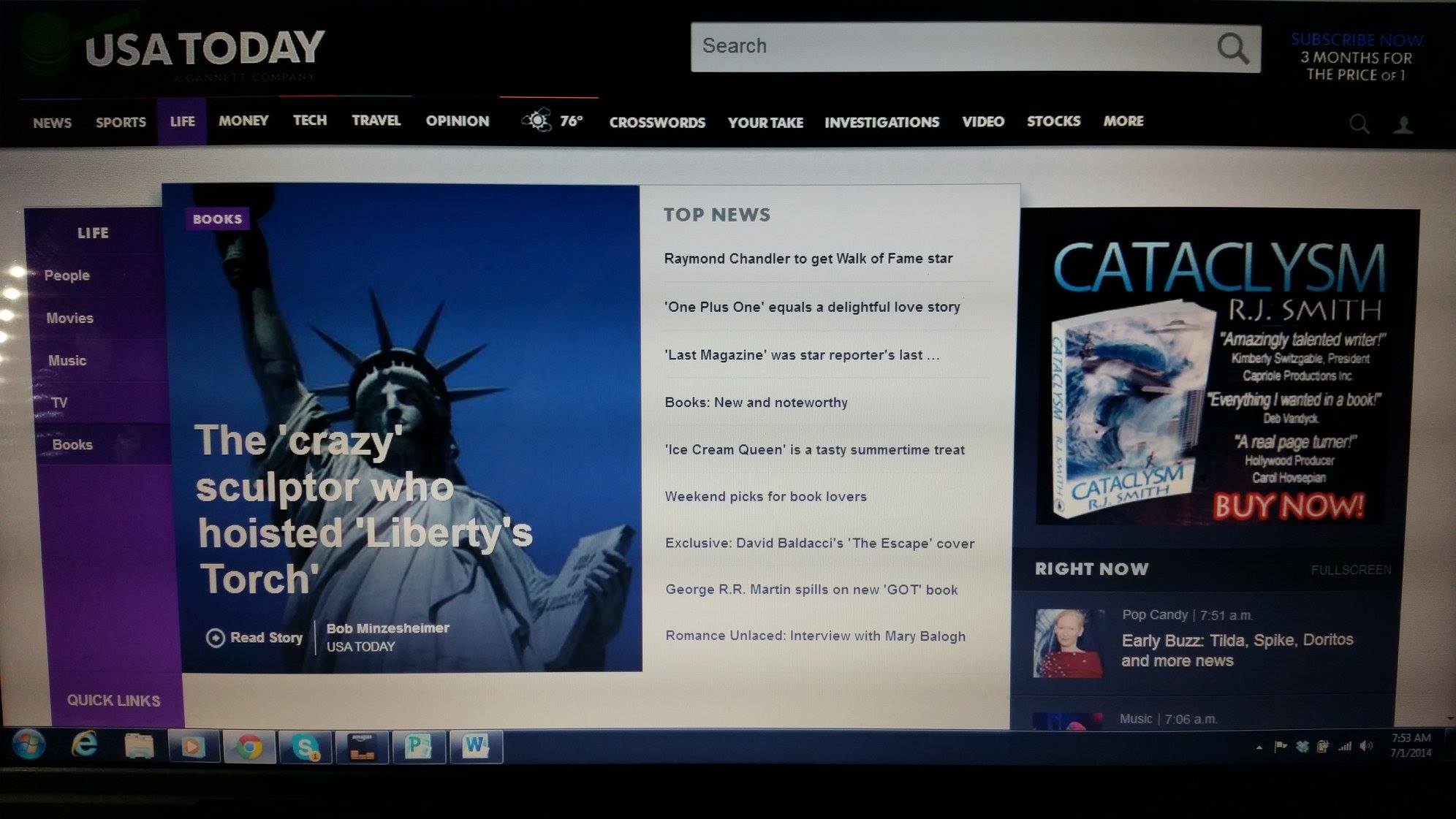Click BUY NOW! on the Cataclysm ad
Screen dimensions: 1456x819
(x=1288, y=506)
